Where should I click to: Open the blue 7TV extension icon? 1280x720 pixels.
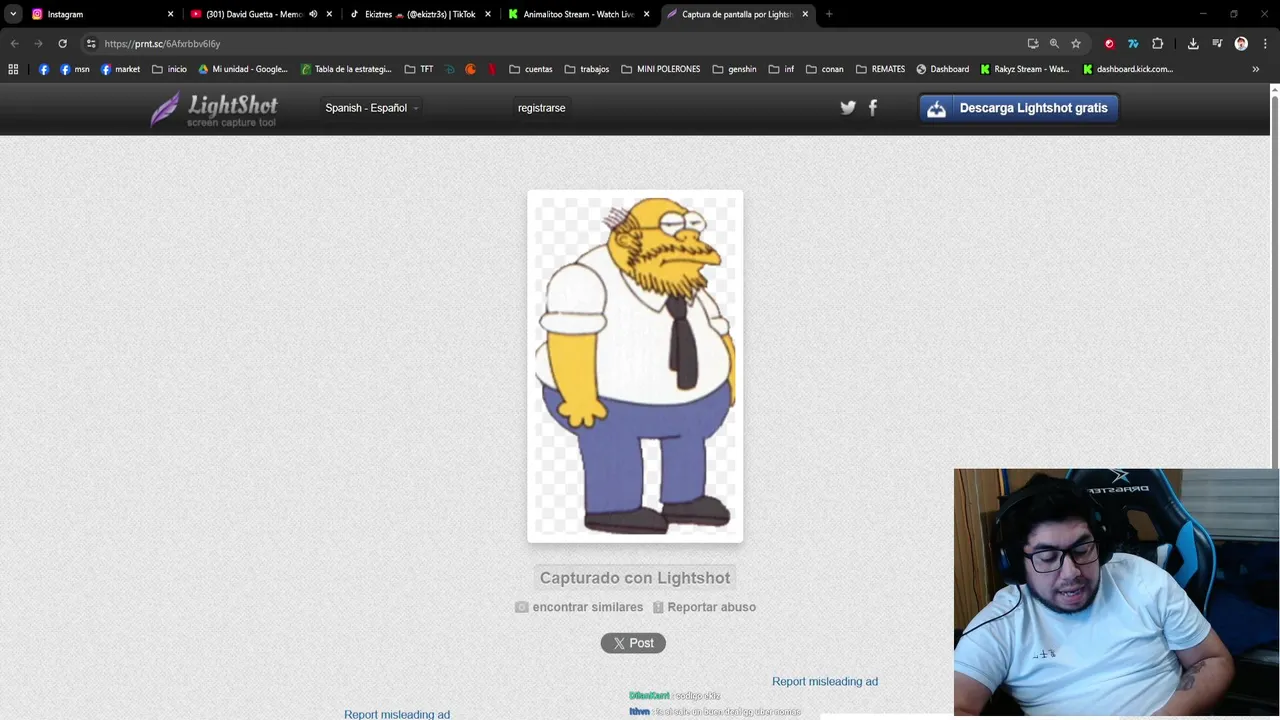(x=1133, y=44)
